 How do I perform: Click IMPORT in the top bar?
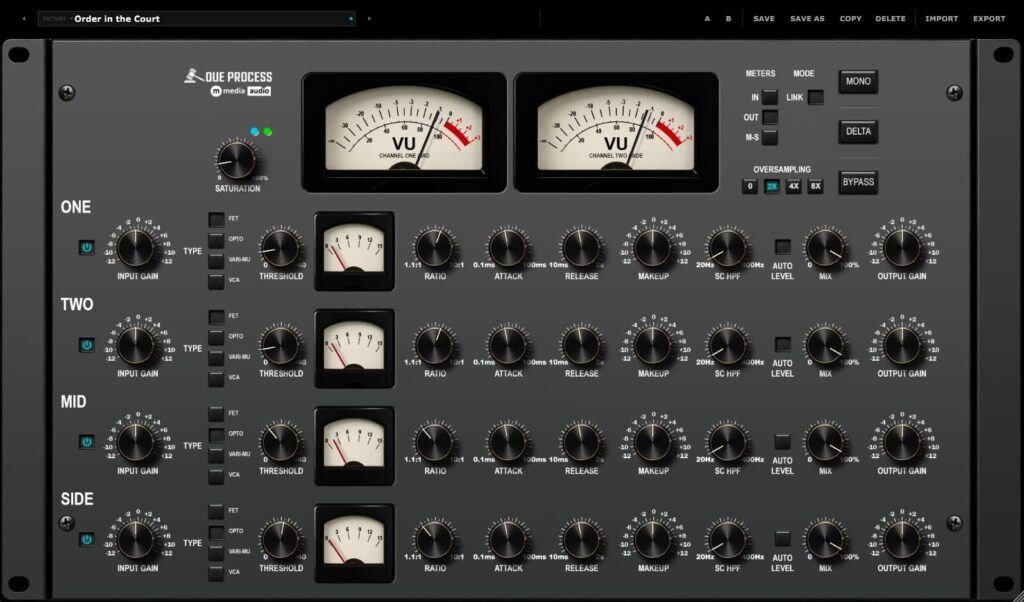click(942, 19)
